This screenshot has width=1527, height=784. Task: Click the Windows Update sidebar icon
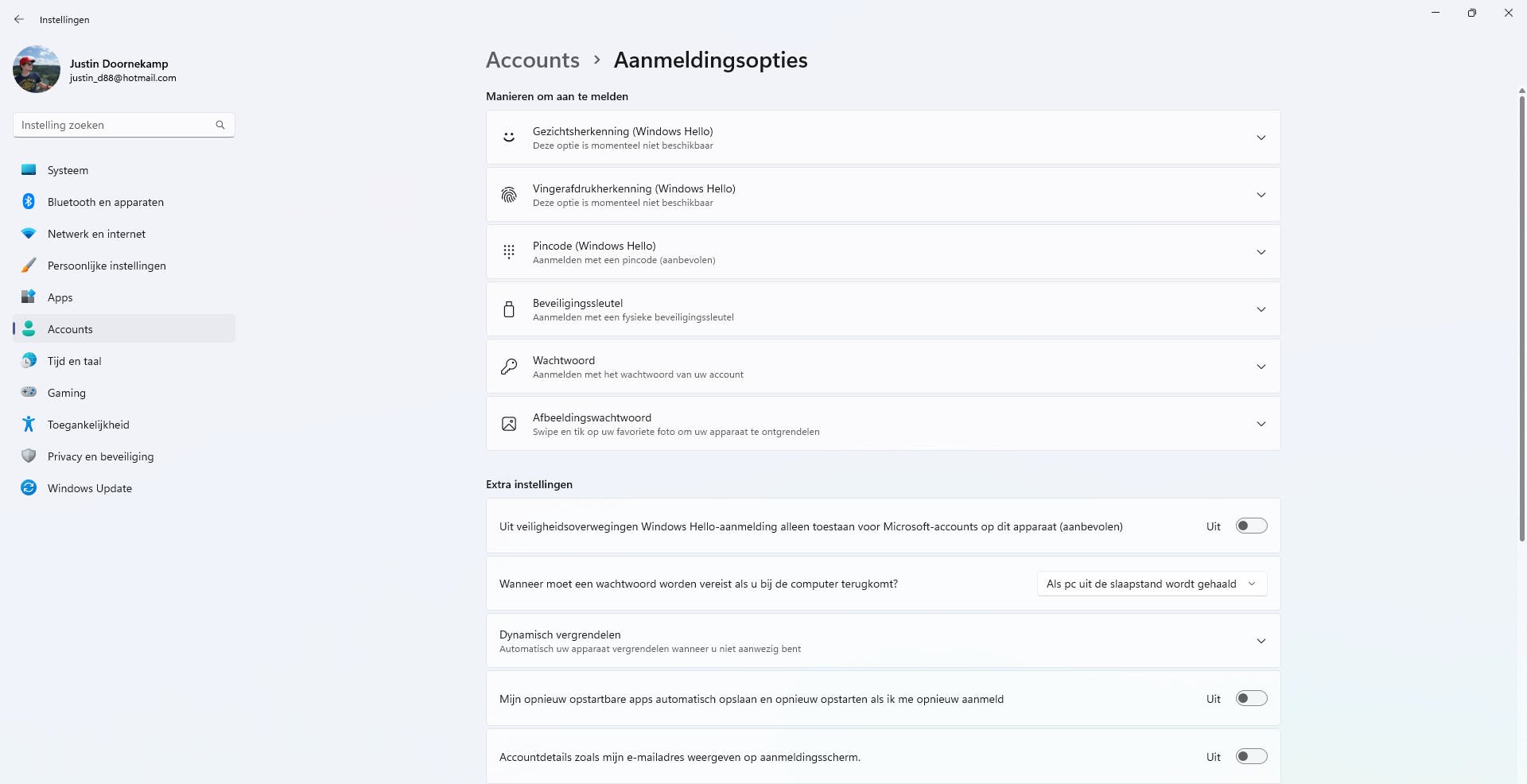29,488
